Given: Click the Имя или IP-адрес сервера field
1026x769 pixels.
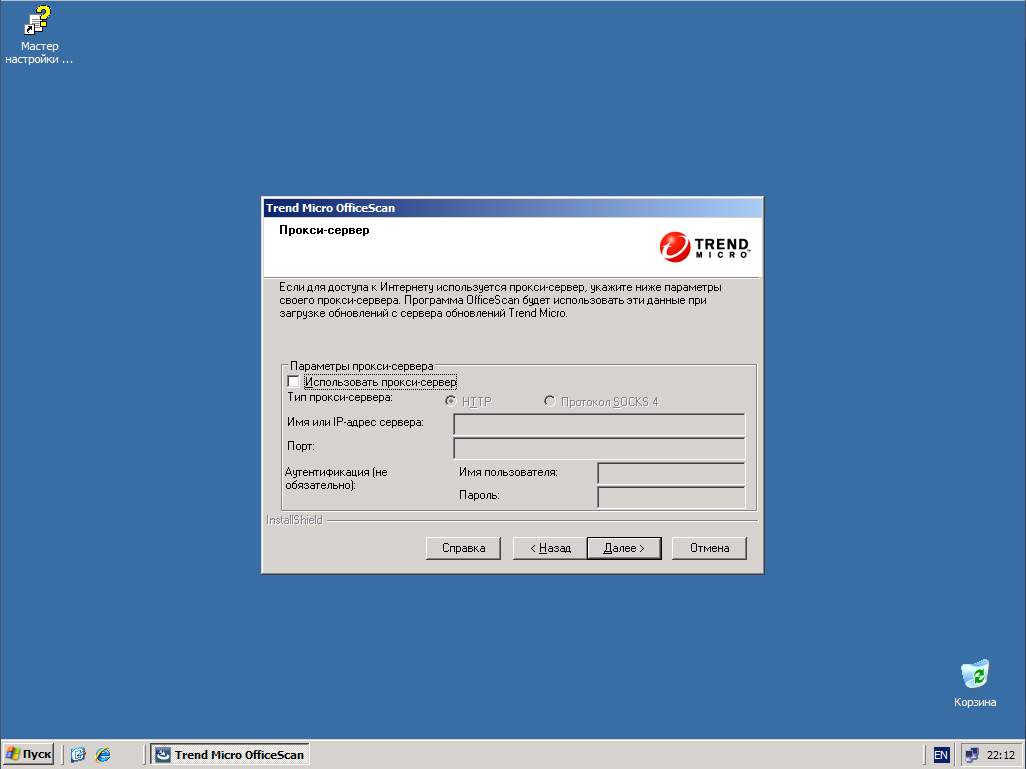Looking at the screenshot, I should point(599,425).
